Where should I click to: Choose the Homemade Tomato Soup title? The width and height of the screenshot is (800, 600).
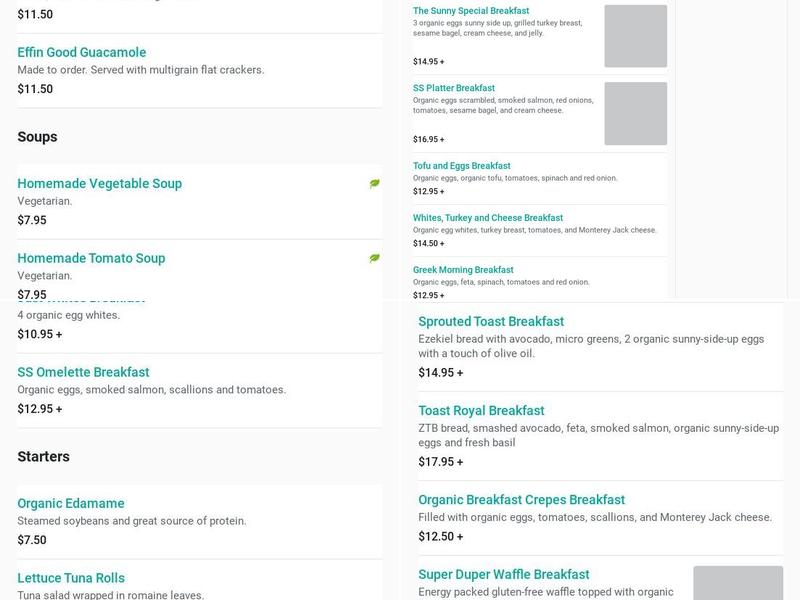pyautogui.click(x=91, y=258)
